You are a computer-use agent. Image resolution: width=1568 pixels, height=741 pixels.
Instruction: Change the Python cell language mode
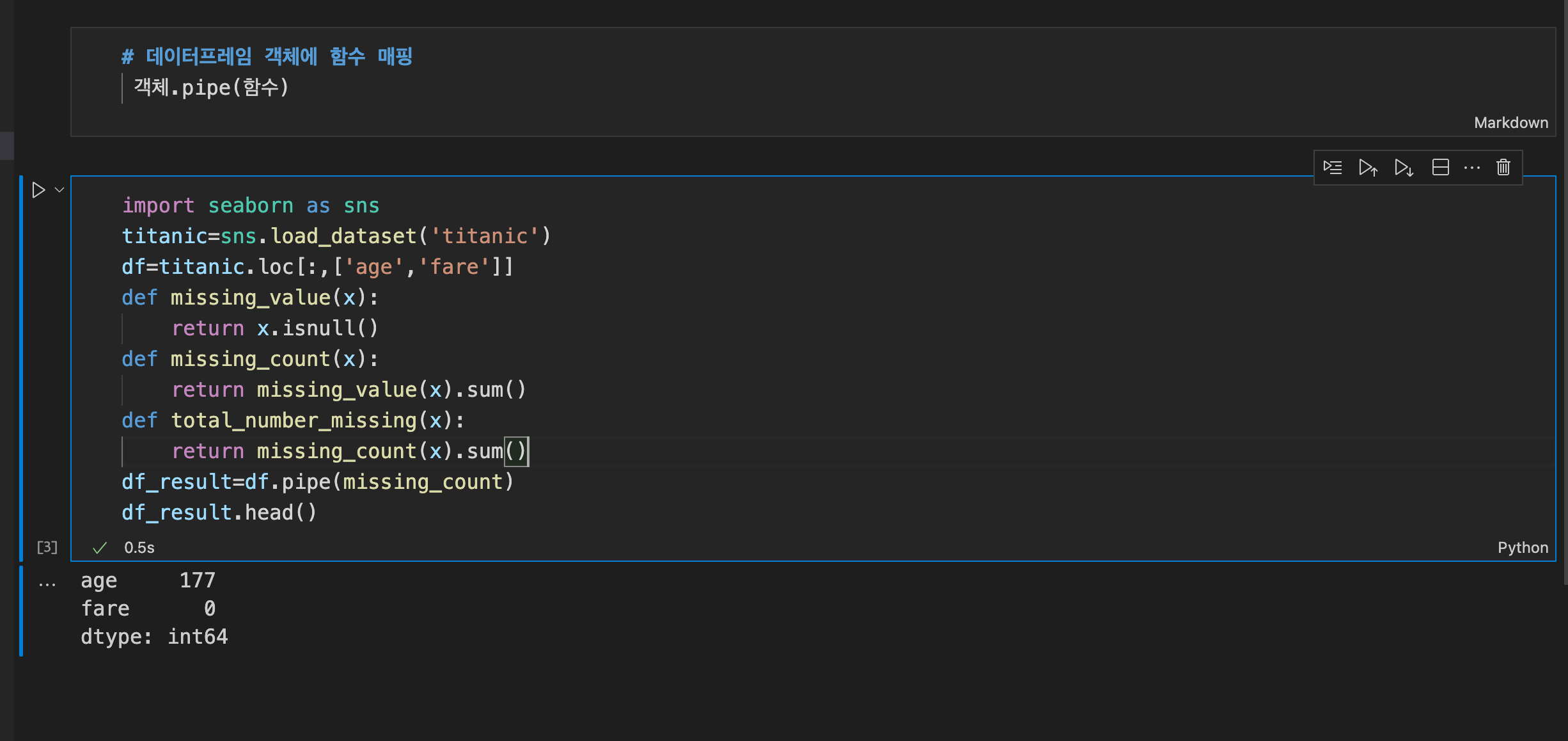point(1522,548)
